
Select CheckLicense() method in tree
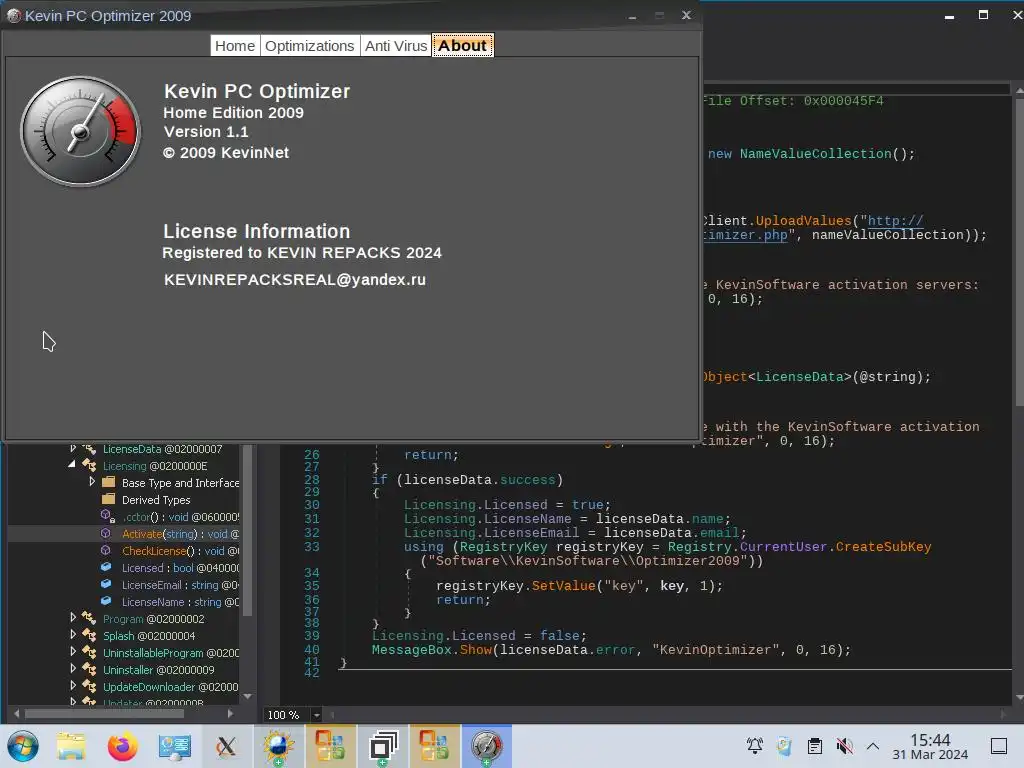coord(180,551)
